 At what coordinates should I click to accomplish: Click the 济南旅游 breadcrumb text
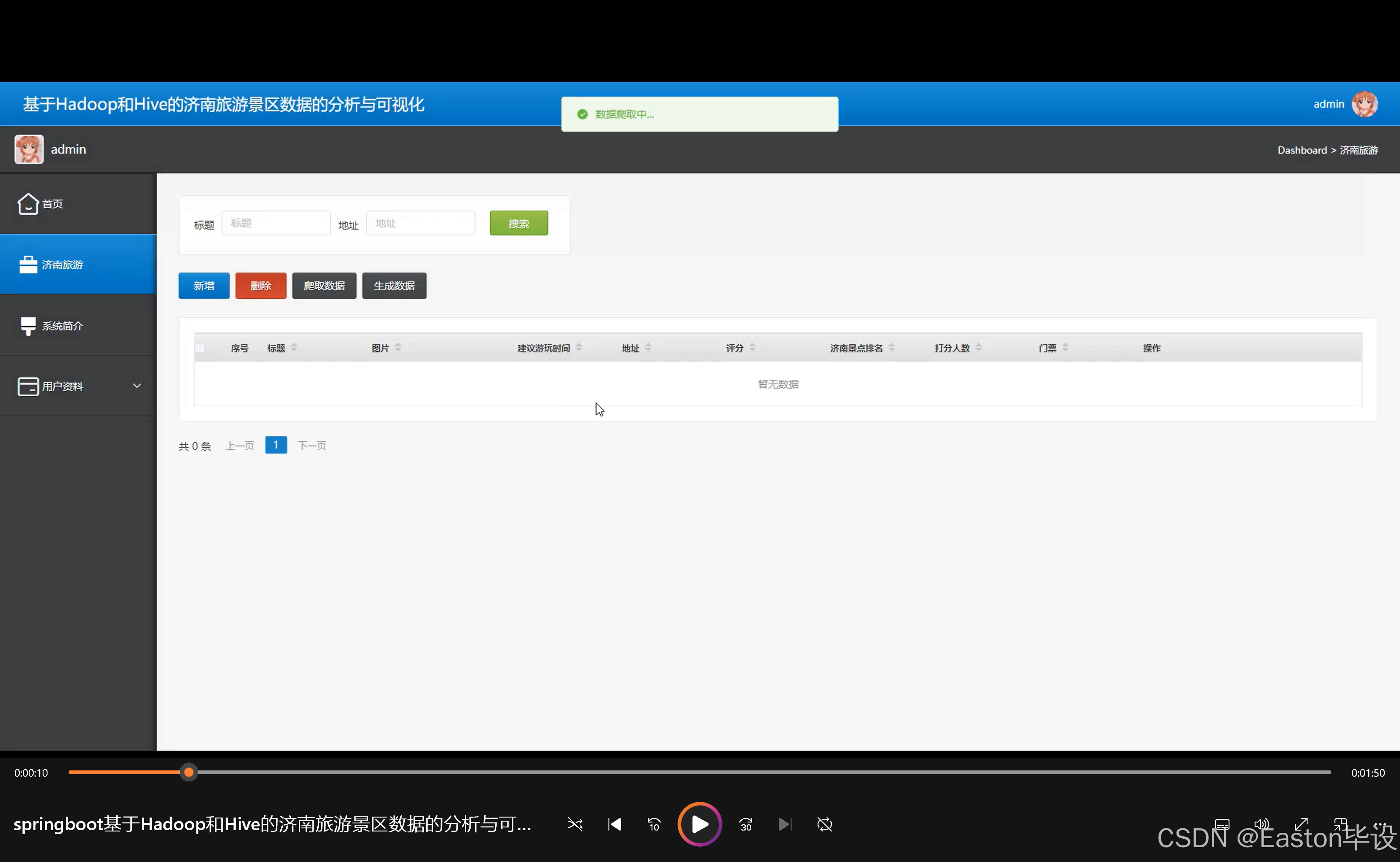pos(1358,150)
